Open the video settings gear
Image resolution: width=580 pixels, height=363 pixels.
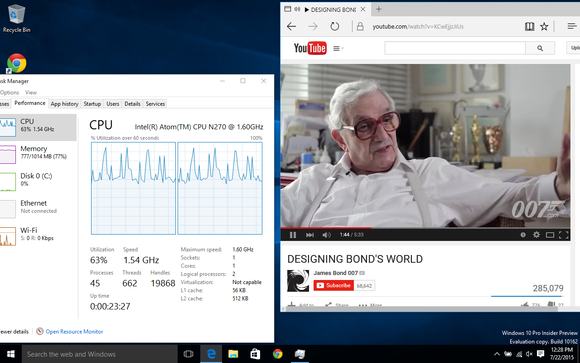tap(536, 235)
